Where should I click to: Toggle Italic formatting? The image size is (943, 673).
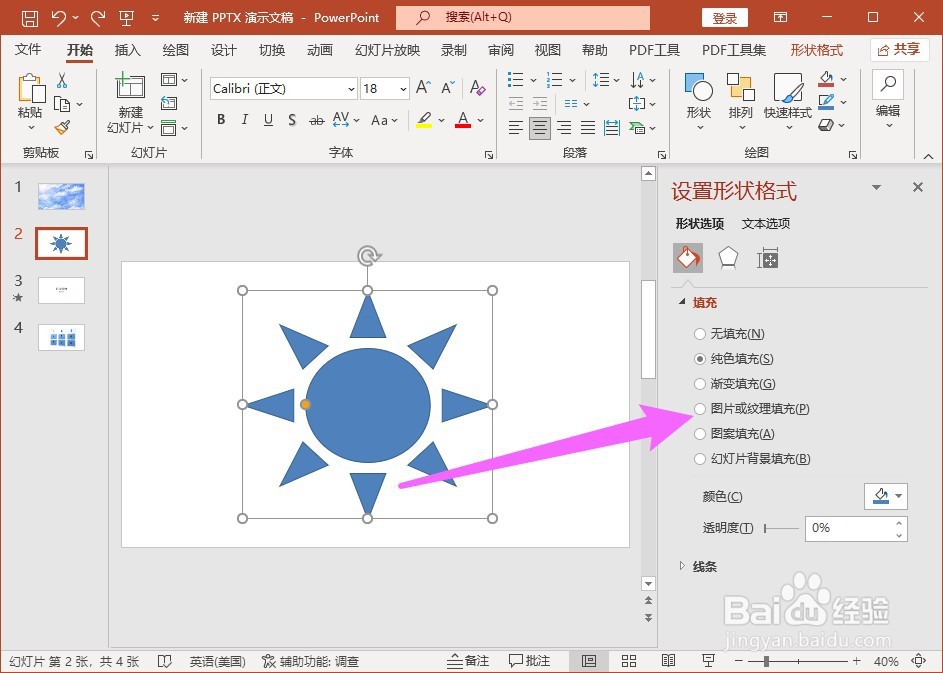pyautogui.click(x=245, y=120)
